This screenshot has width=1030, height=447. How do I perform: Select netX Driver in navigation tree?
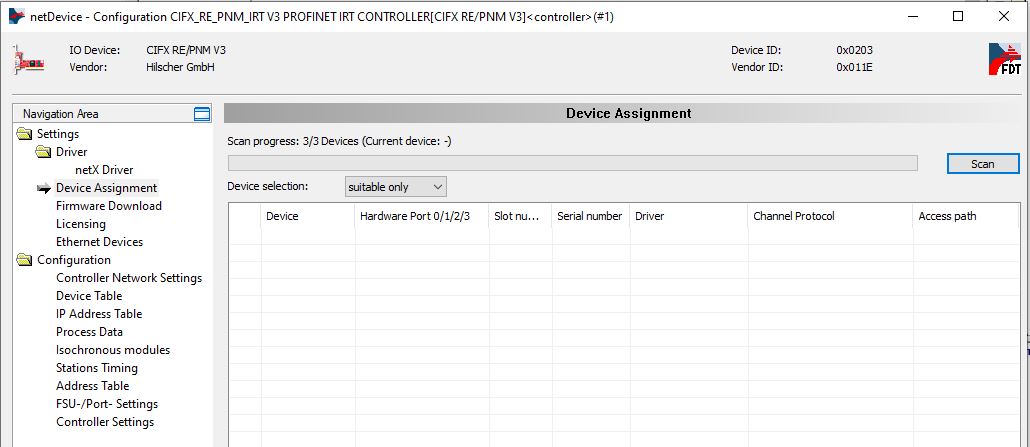[104, 170]
